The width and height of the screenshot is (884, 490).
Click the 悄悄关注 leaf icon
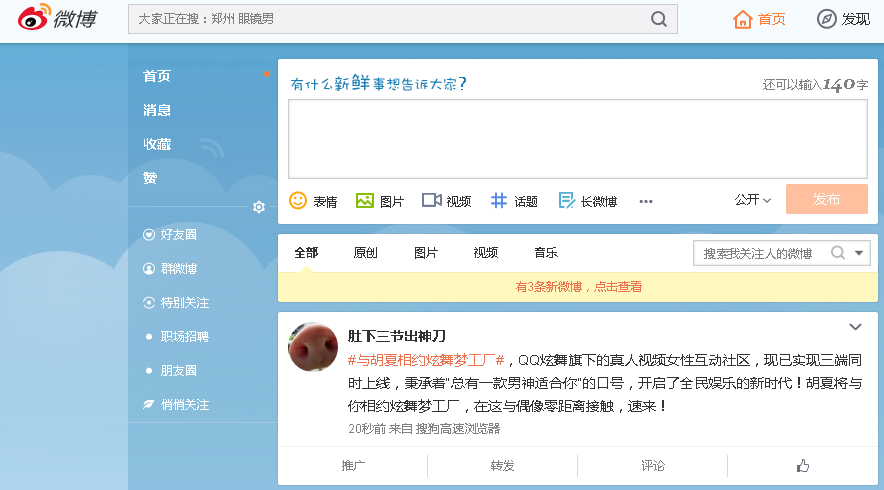pyautogui.click(x=149, y=404)
